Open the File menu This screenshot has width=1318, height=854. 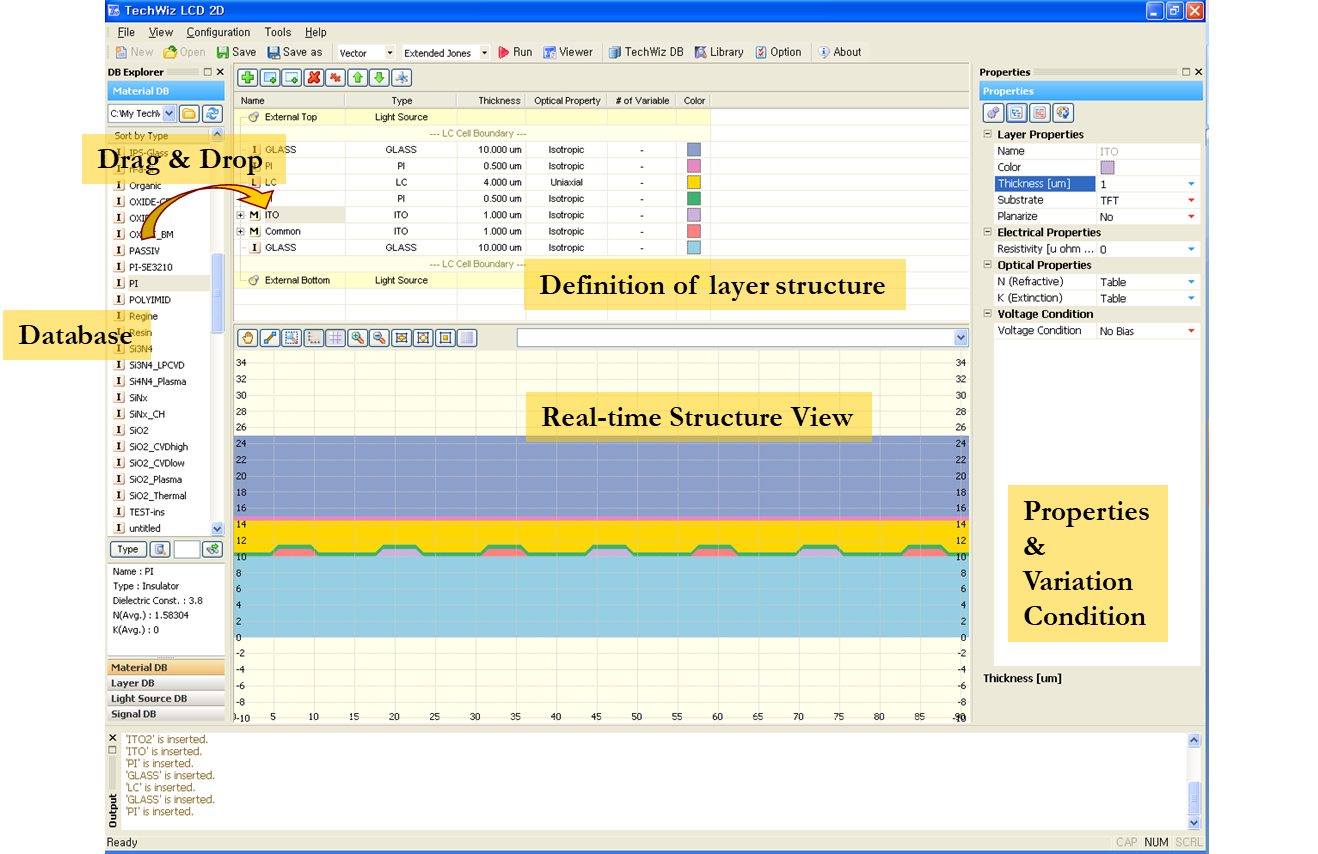tap(126, 32)
